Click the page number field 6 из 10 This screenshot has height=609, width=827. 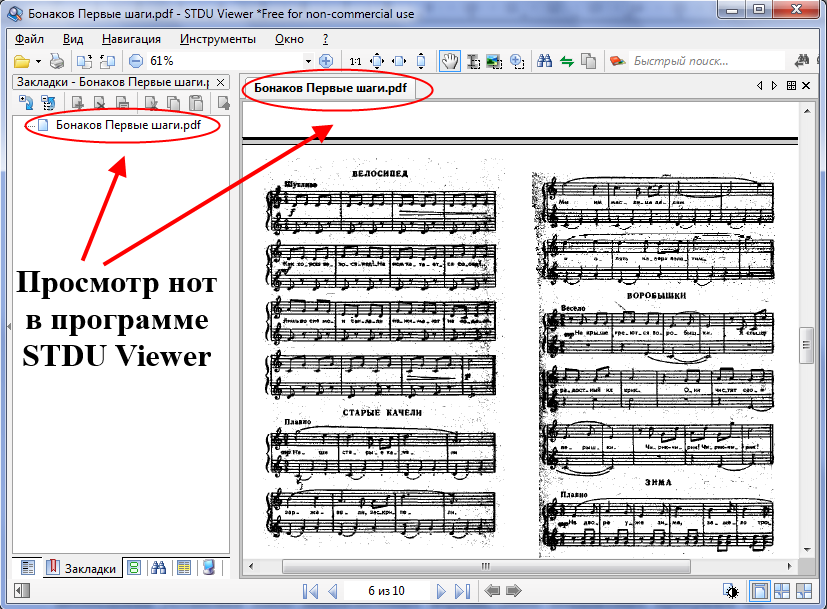click(386, 591)
